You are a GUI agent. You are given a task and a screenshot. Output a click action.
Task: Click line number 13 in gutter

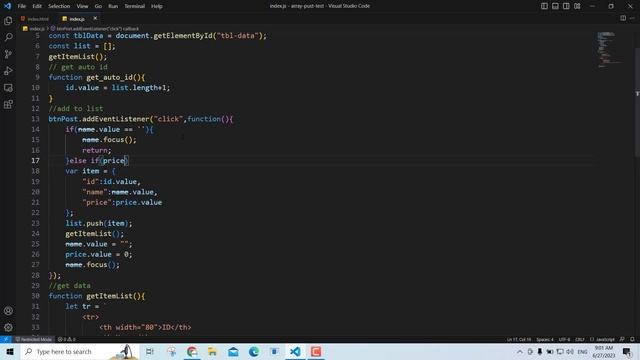(36, 119)
